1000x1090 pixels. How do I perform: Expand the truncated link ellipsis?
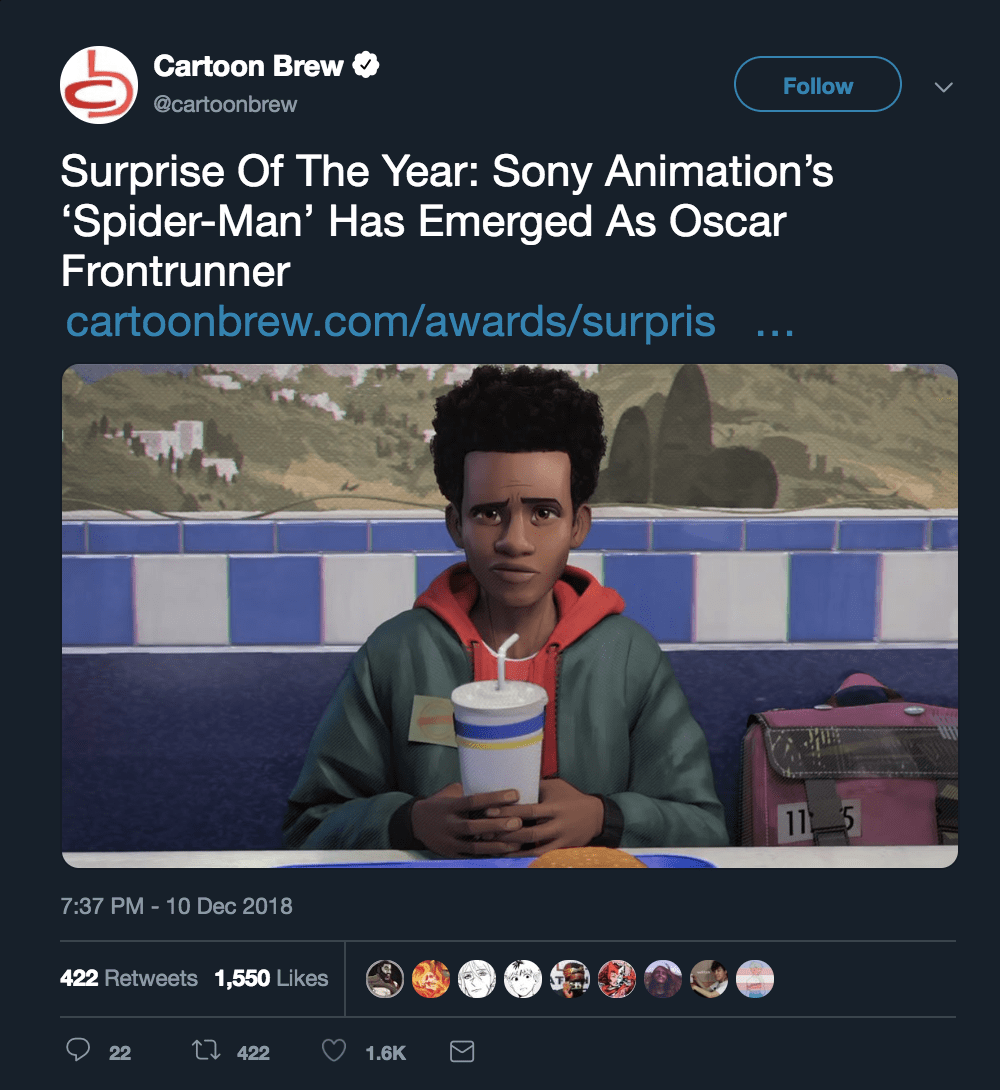coord(769,322)
